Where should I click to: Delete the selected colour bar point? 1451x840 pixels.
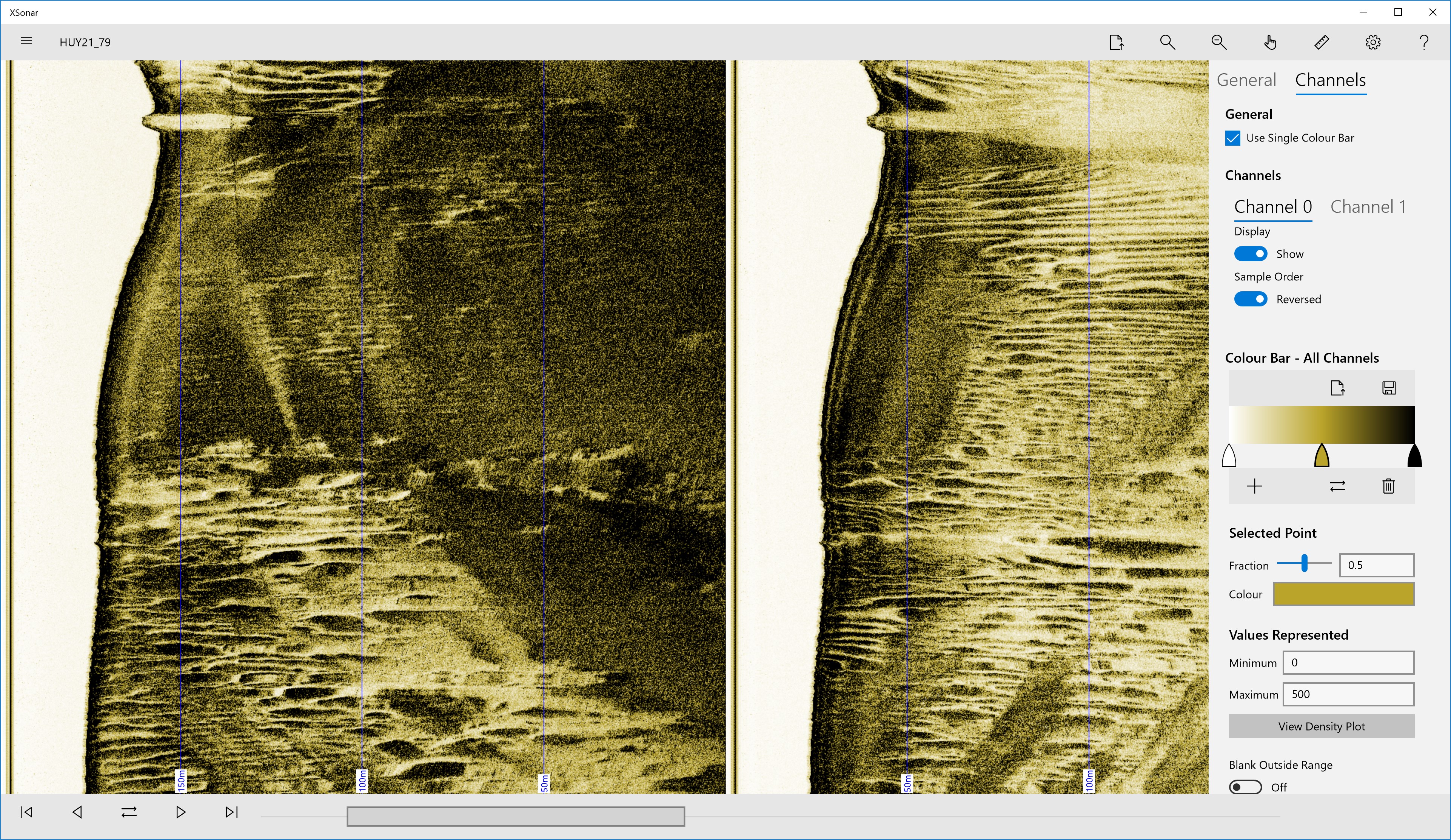[1388, 486]
